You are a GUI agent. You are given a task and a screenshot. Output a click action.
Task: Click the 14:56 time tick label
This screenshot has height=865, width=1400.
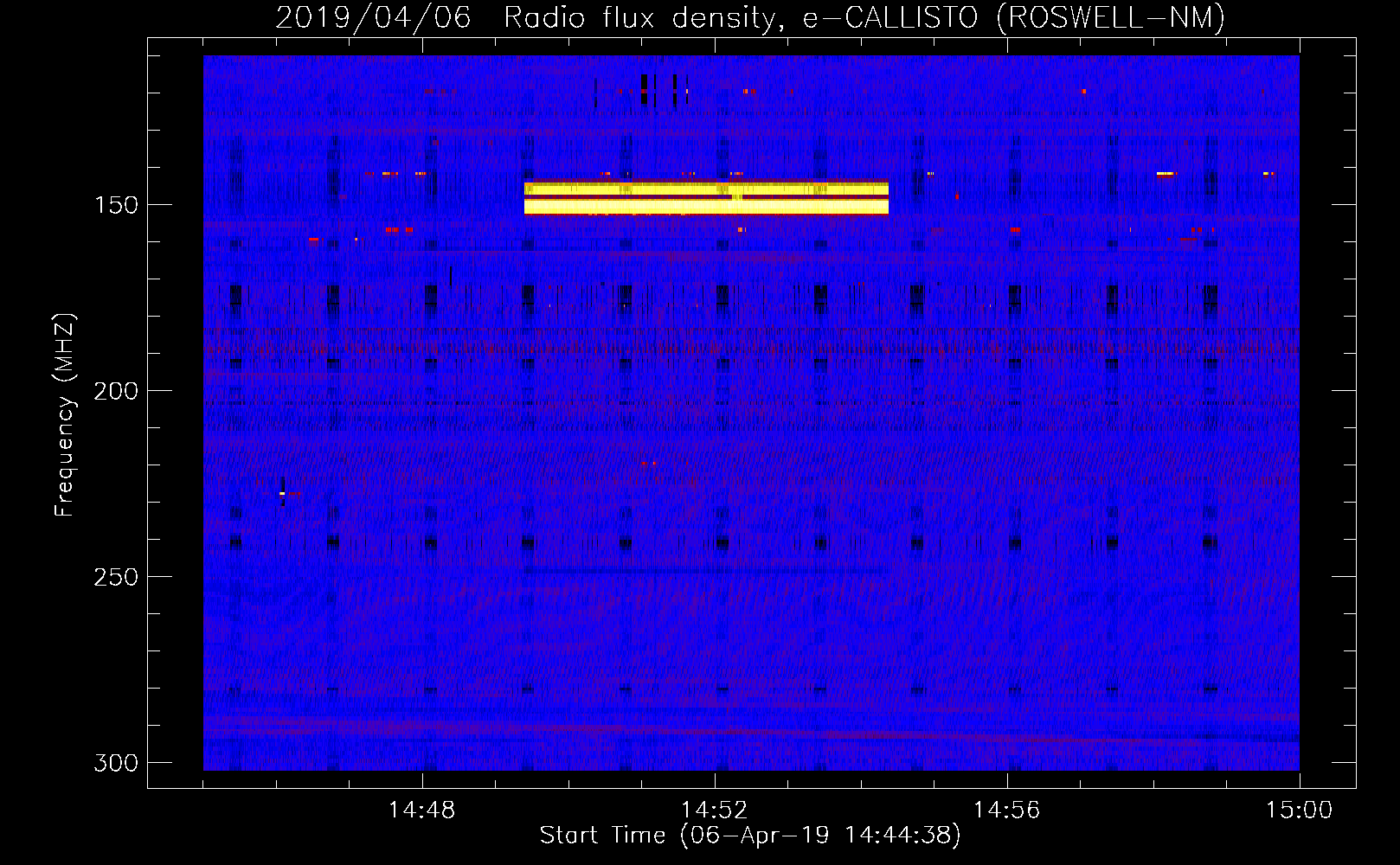point(1007,811)
